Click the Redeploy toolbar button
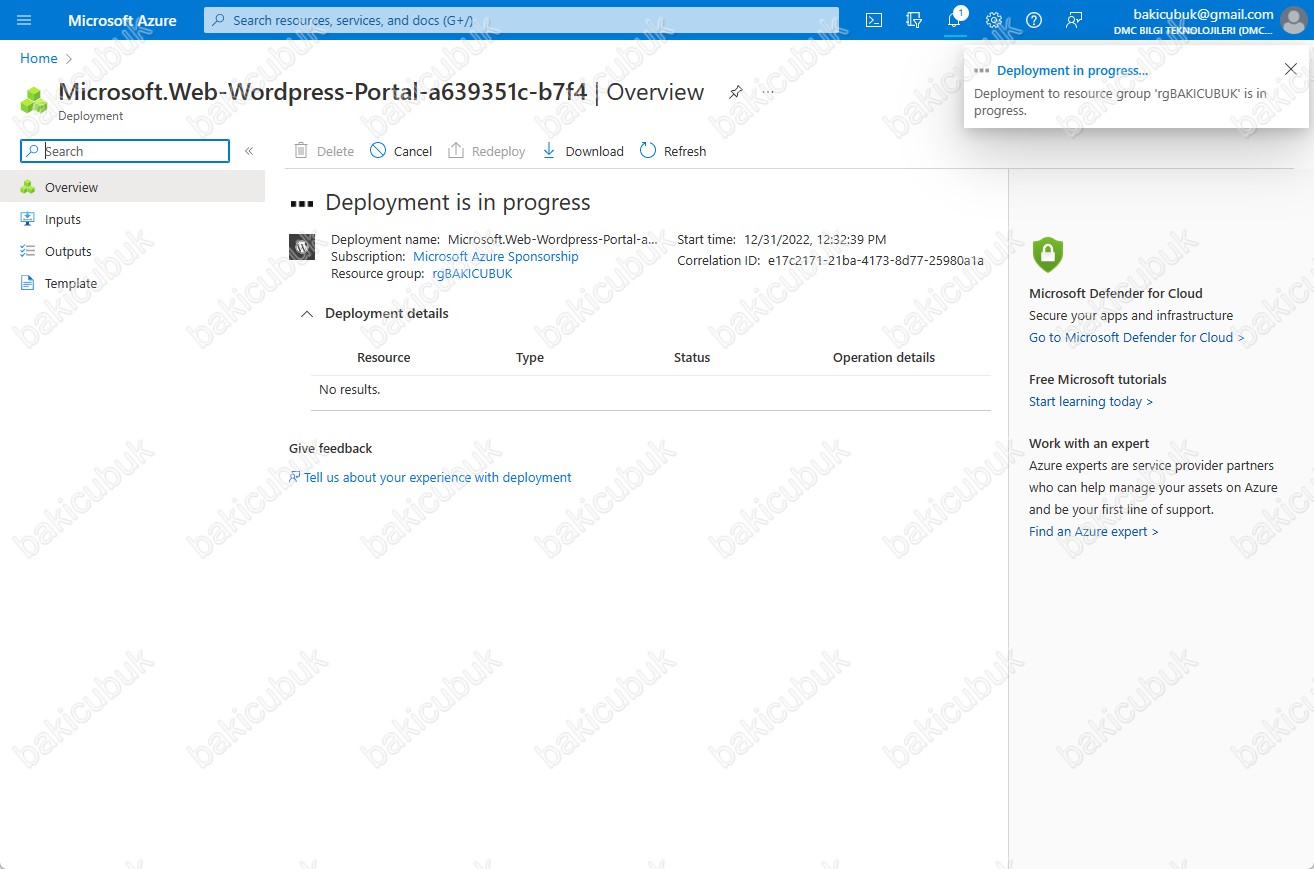 pyautogui.click(x=487, y=151)
